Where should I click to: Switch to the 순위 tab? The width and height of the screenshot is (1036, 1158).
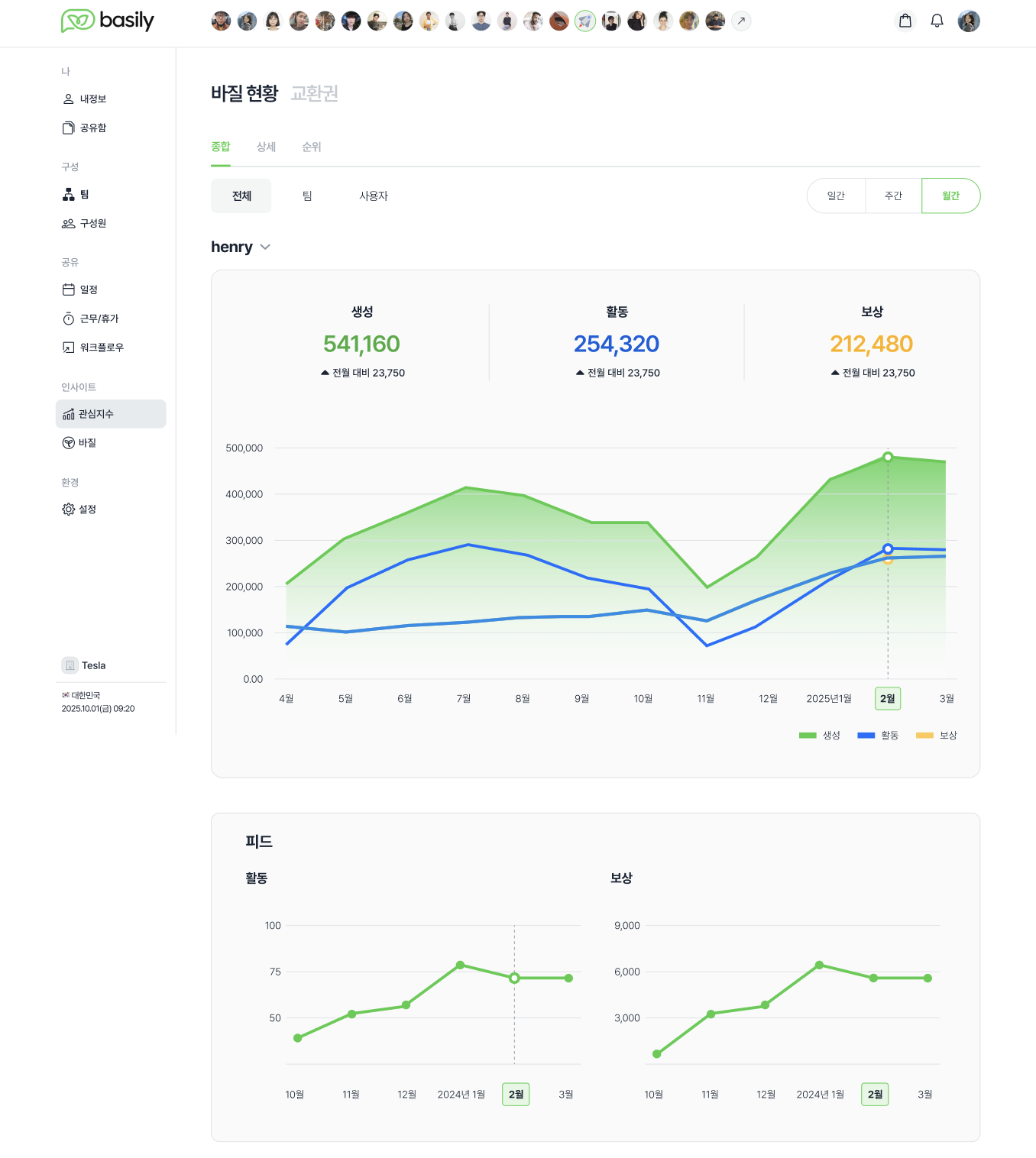tap(312, 147)
